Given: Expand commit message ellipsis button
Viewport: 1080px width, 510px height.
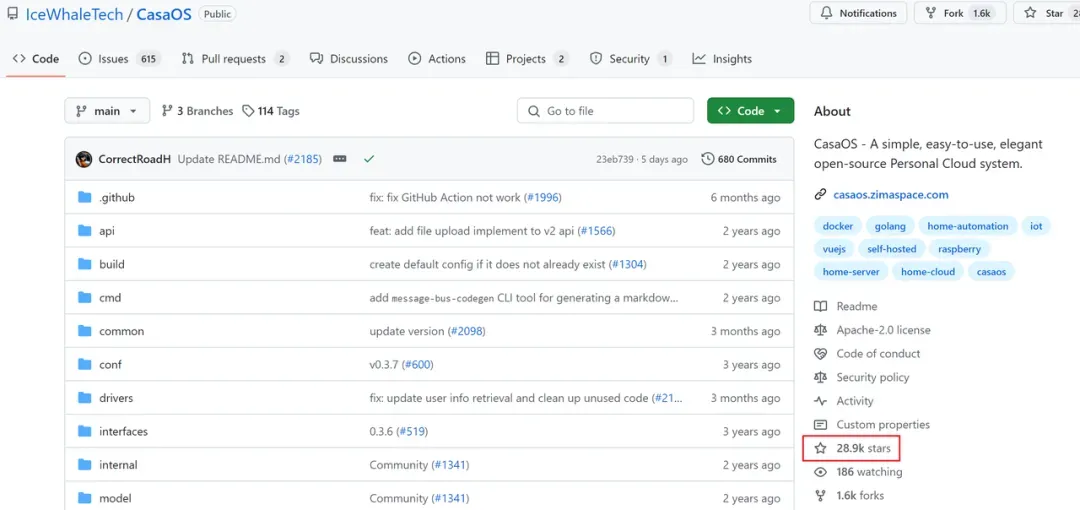Looking at the screenshot, I should point(340,159).
